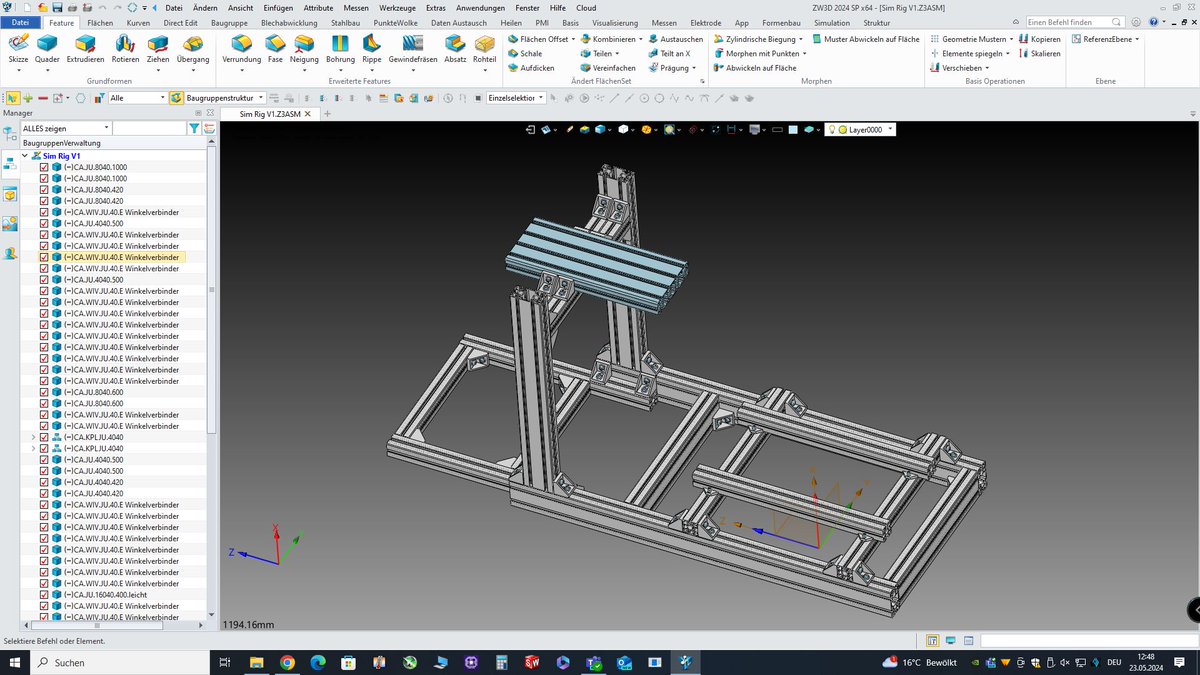1200x675 pixels.
Task: Start the Extrudieren feature
Action: tap(86, 48)
